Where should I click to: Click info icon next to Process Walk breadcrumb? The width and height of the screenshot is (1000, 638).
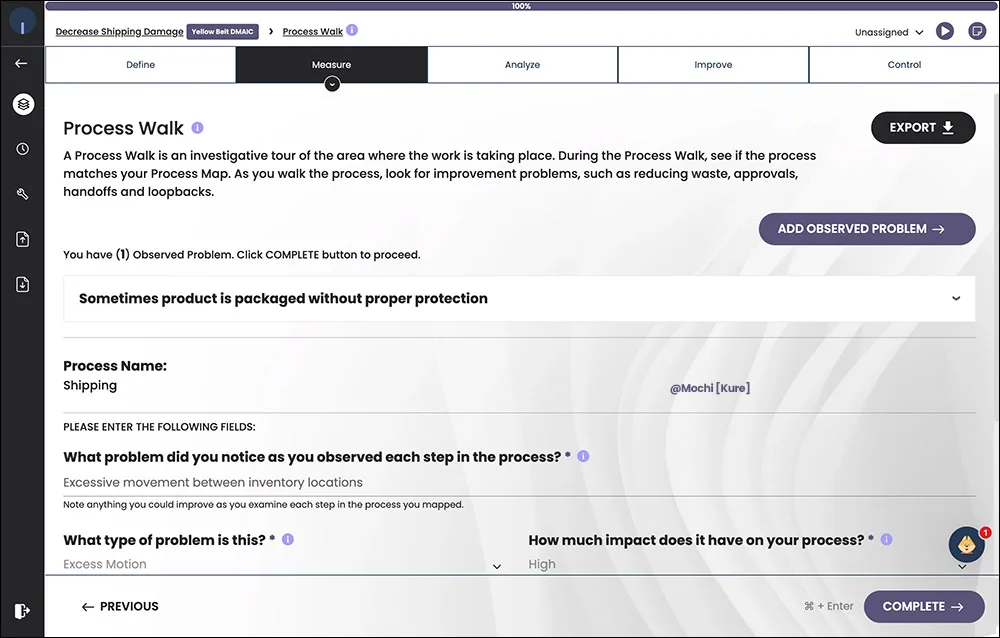click(x=352, y=30)
